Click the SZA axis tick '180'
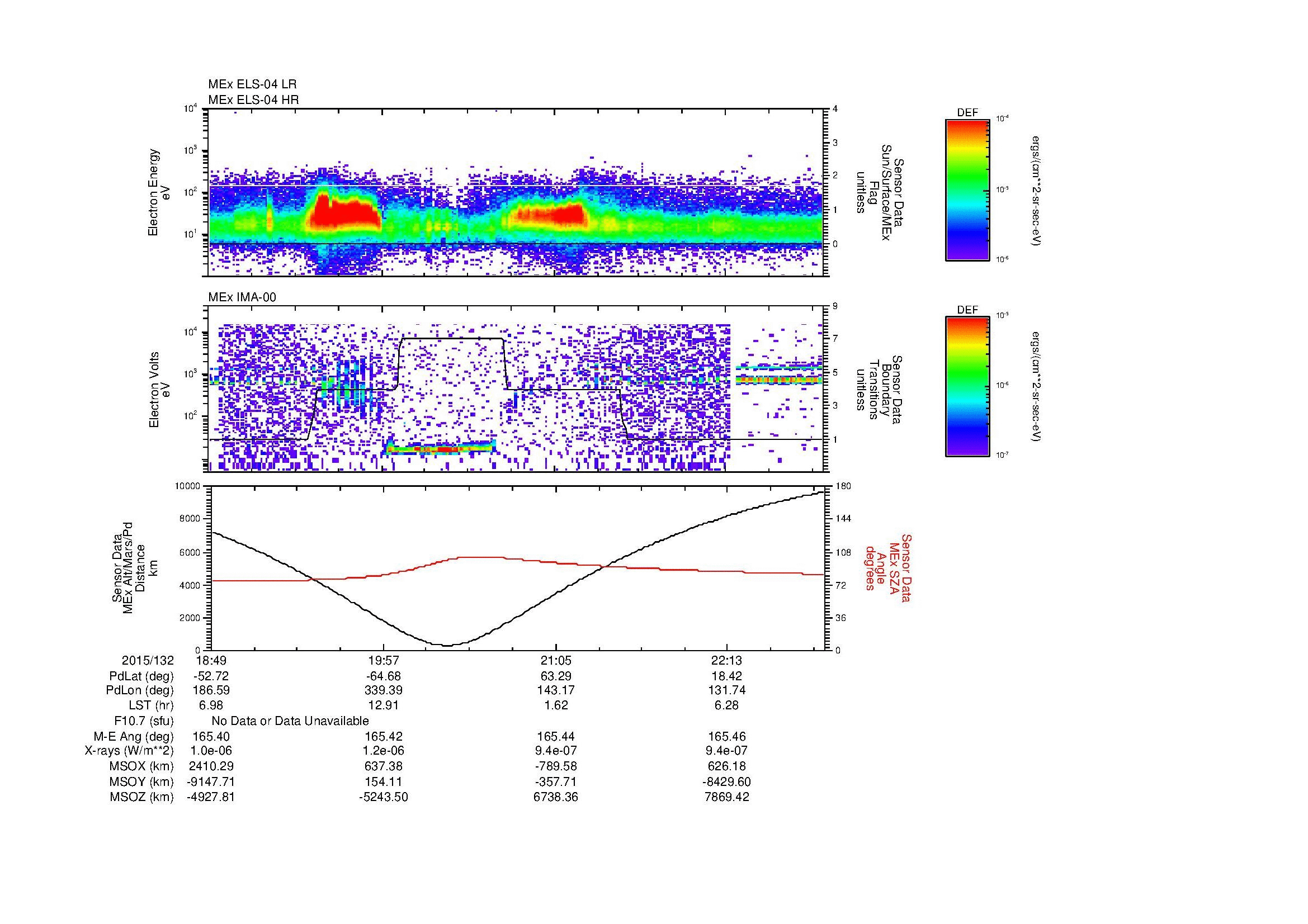This screenshot has height=924, width=1308. (843, 486)
